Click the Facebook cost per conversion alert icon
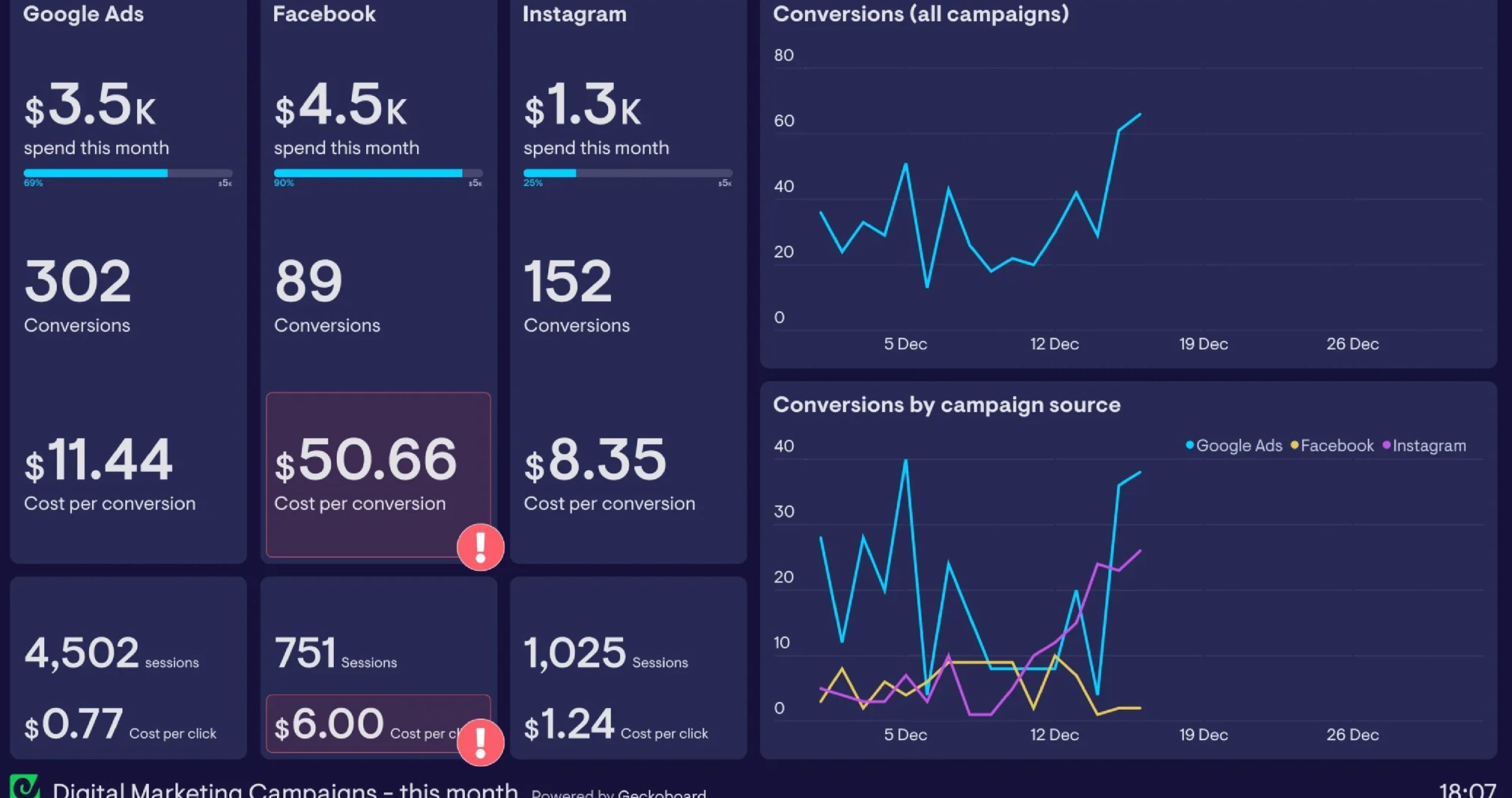Screen dimensions: 1512x798 pyautogui.click(x=480, y=547)
